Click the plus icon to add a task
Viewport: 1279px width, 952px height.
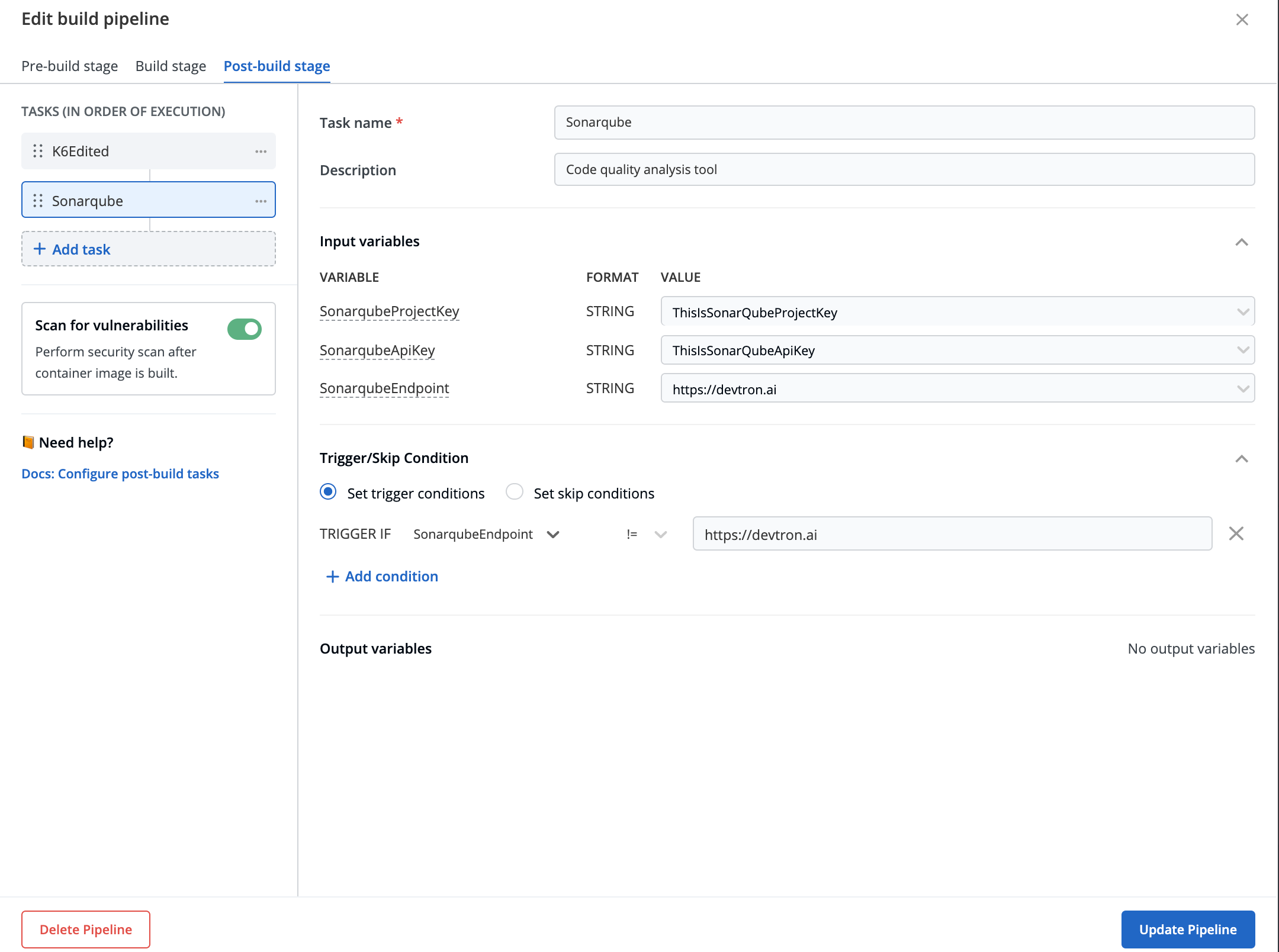coord(39,249)
